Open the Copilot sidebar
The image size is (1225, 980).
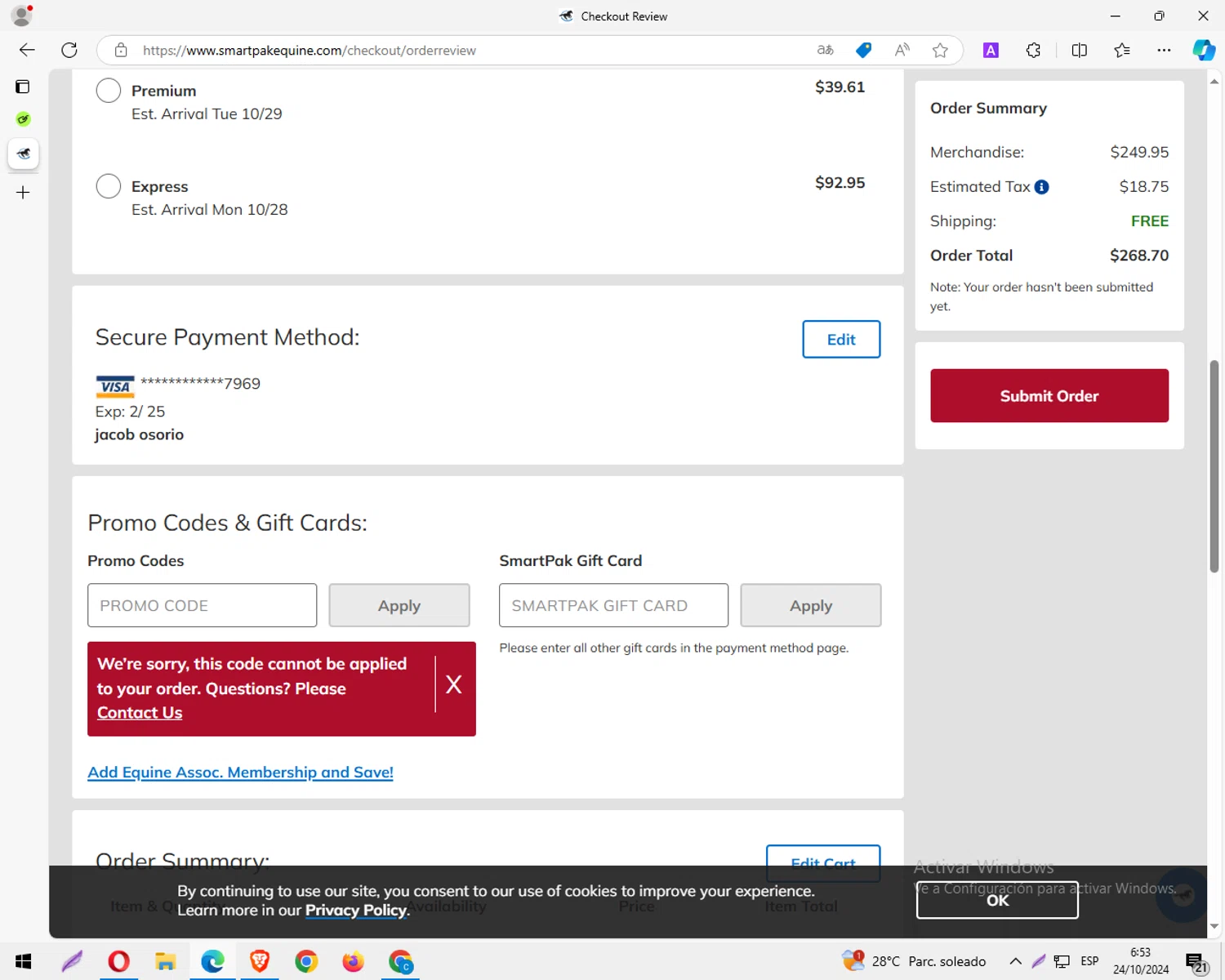tap(1204, 50)
